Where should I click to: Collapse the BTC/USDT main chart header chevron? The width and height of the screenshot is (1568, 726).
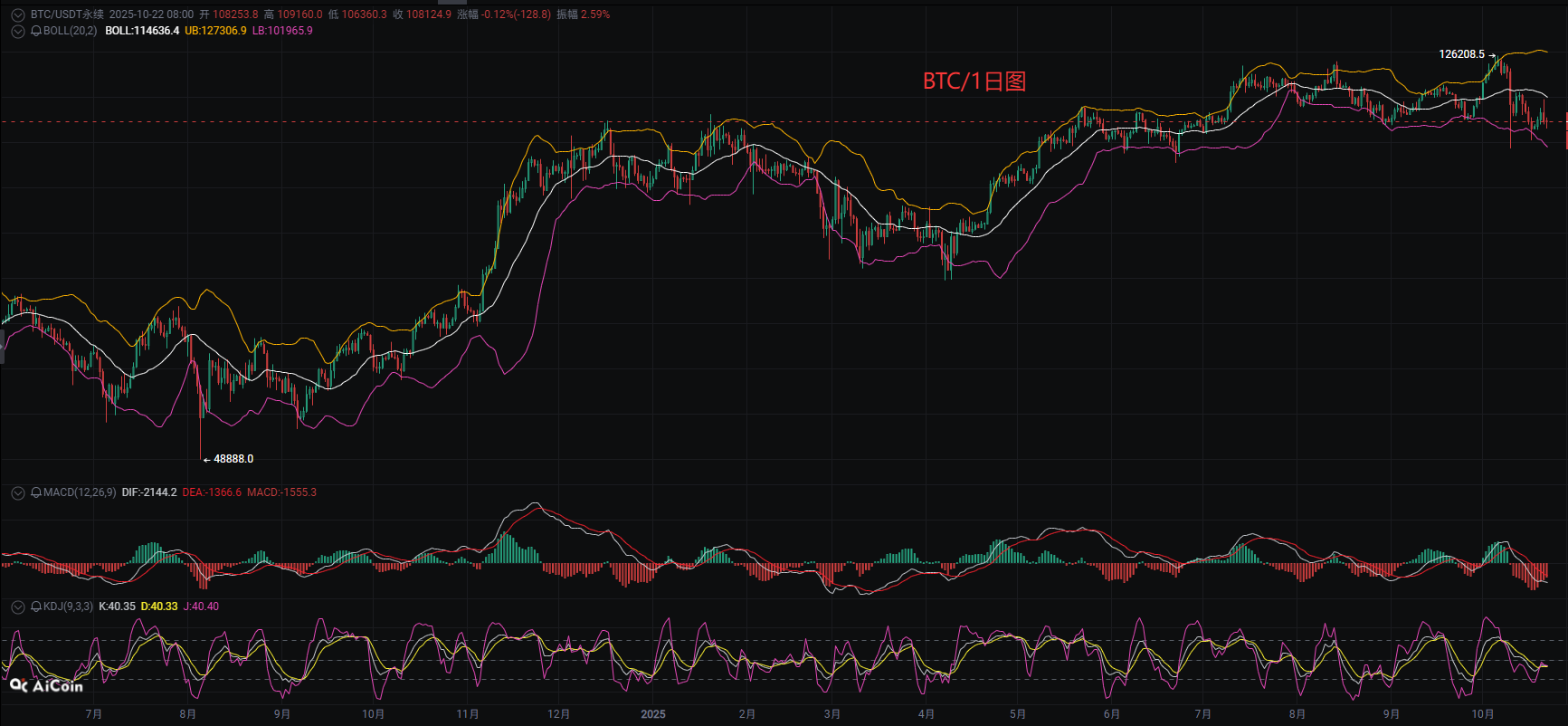pos(17,14)
